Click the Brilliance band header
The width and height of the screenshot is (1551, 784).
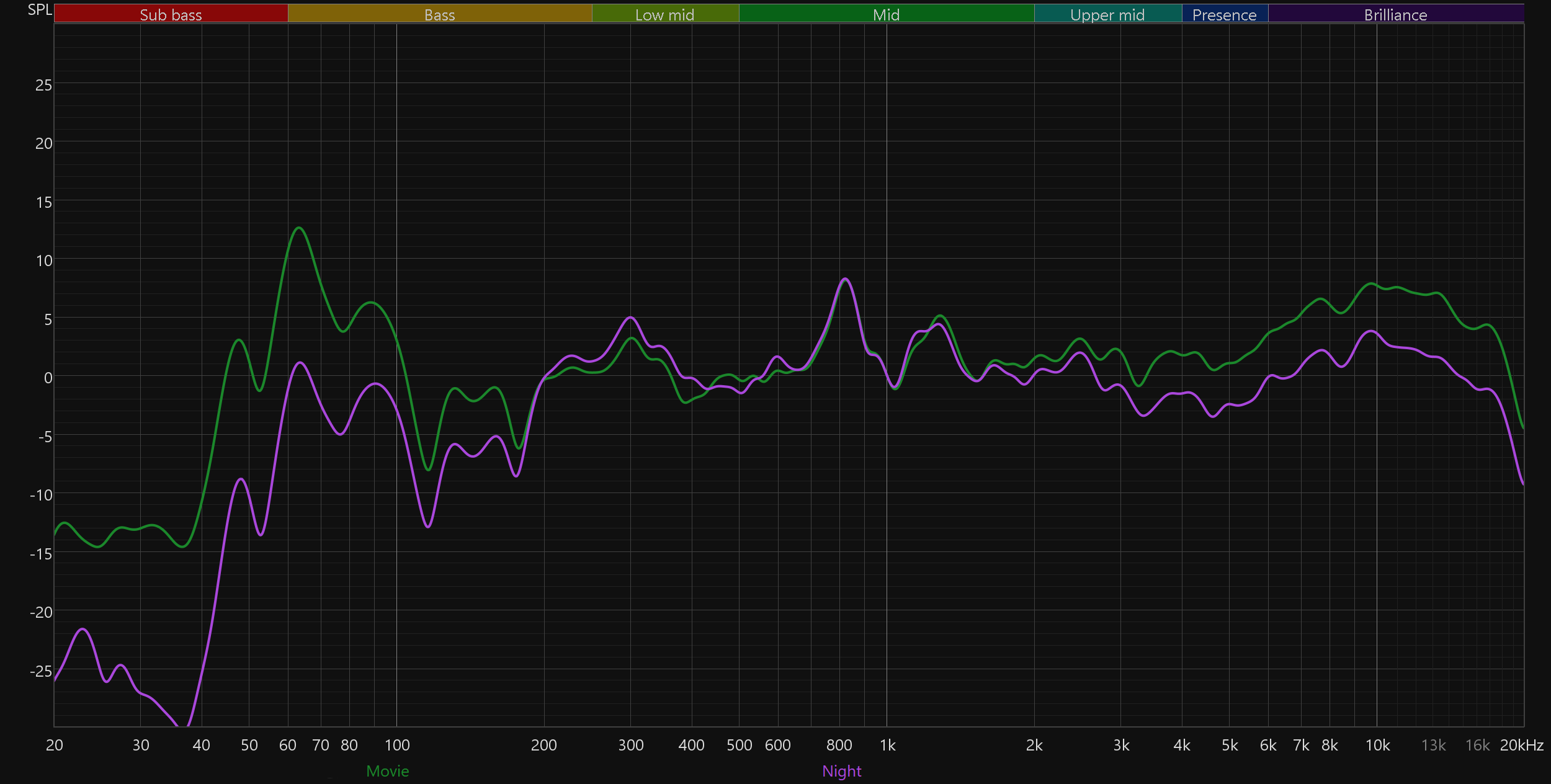coord(1395,14)
